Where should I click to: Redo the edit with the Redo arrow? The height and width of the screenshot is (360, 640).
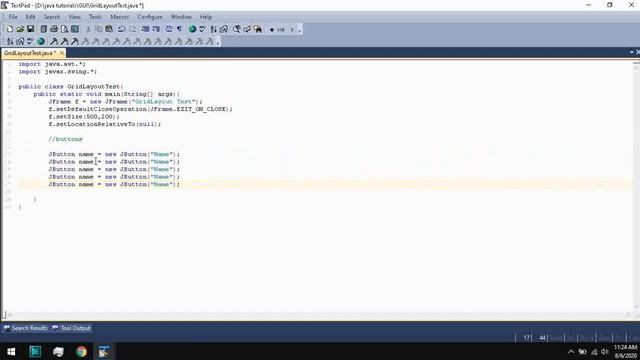click(132, 29)
